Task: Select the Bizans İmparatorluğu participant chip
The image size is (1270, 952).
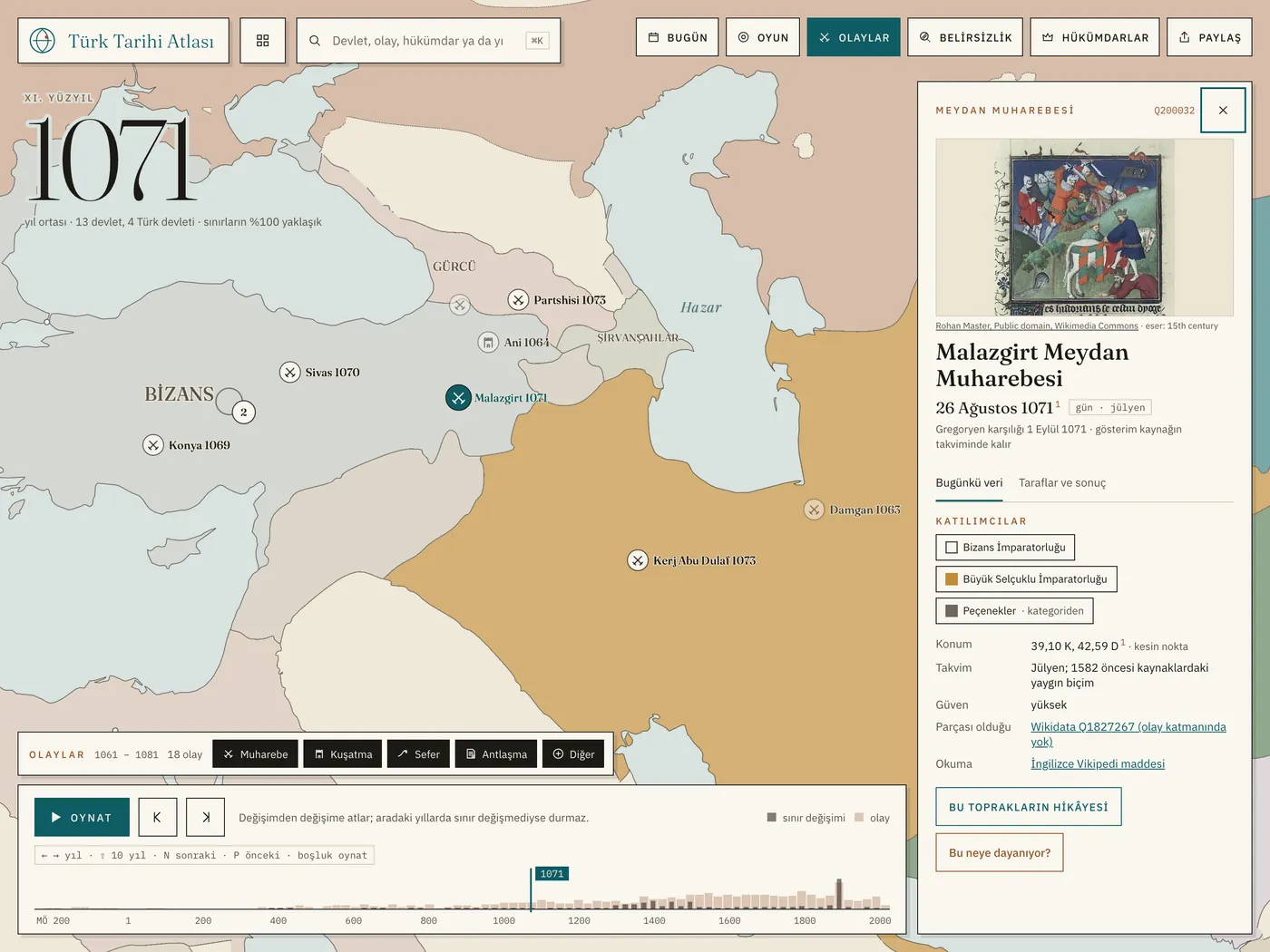Action: pyautogui.click(x=1005, y=548)
